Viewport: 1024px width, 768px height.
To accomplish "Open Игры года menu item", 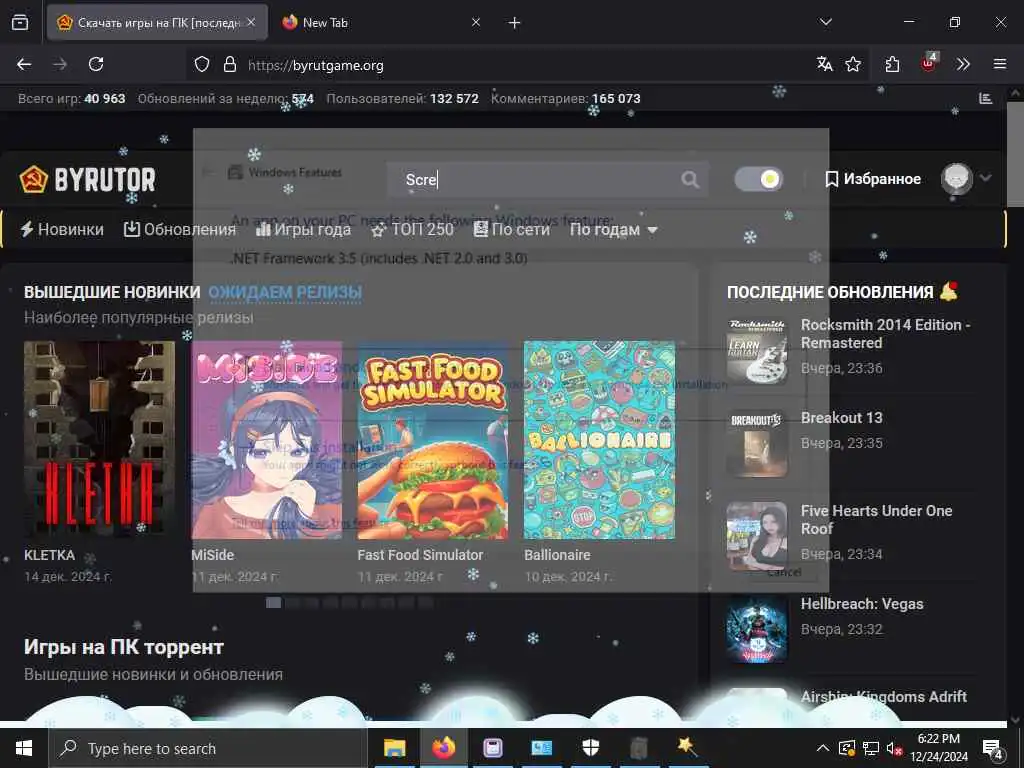I will 304,229.
